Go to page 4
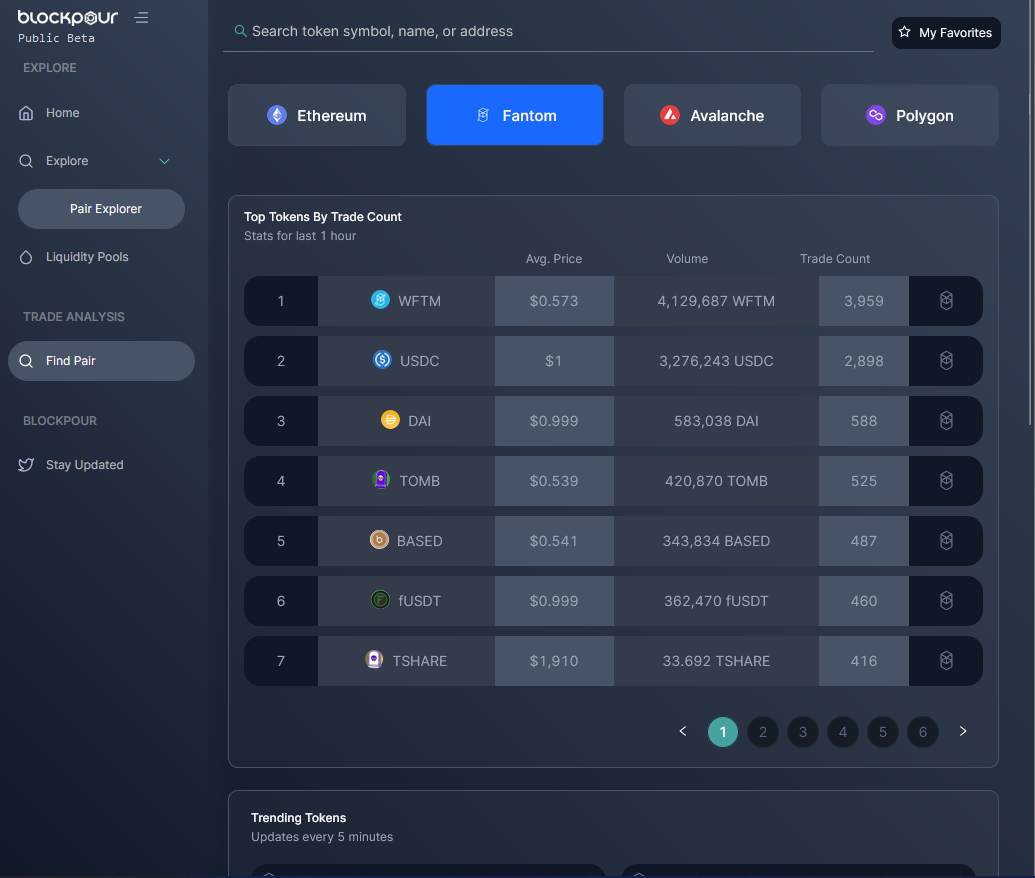Screen dimensions: 1035x878 coord(843,732)
